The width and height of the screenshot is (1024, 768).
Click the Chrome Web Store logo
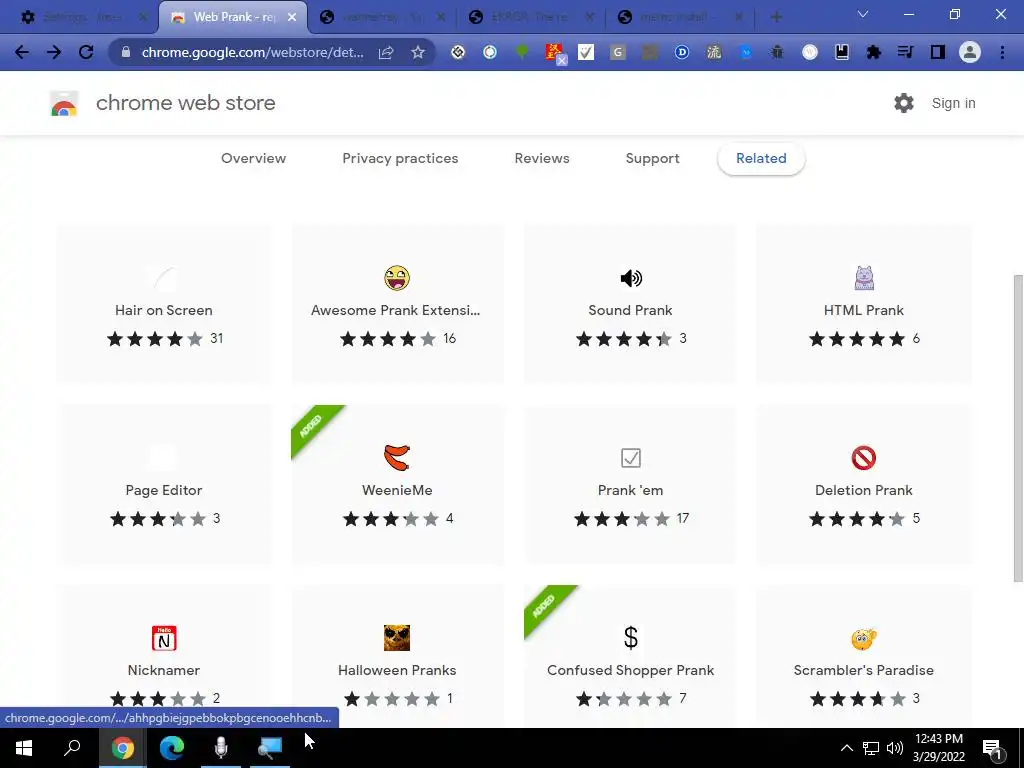tap(64, 103)
